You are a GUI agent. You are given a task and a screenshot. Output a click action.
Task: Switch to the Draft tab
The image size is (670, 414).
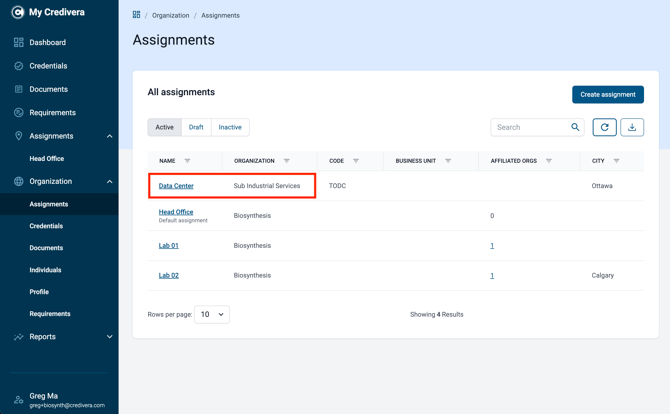click(196, 127)
